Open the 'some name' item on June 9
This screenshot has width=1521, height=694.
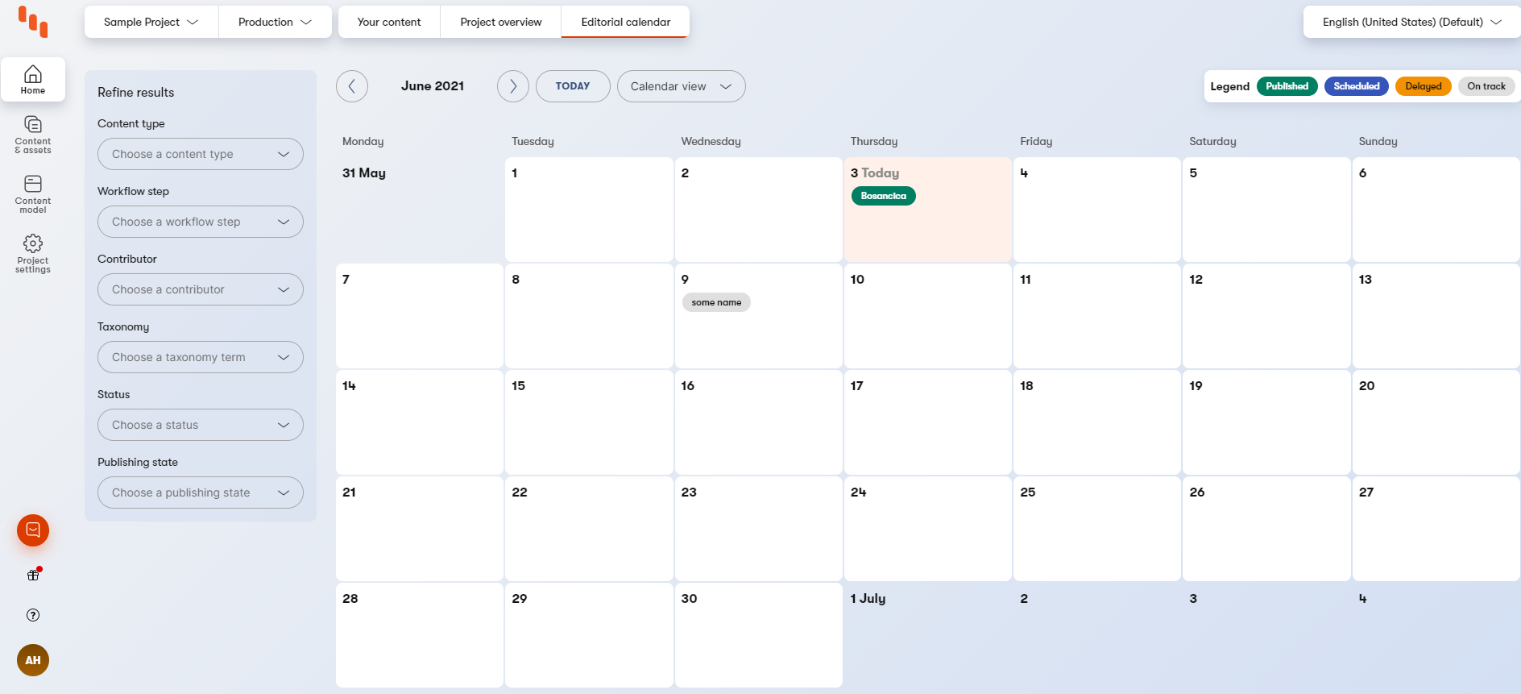(716, 302)
